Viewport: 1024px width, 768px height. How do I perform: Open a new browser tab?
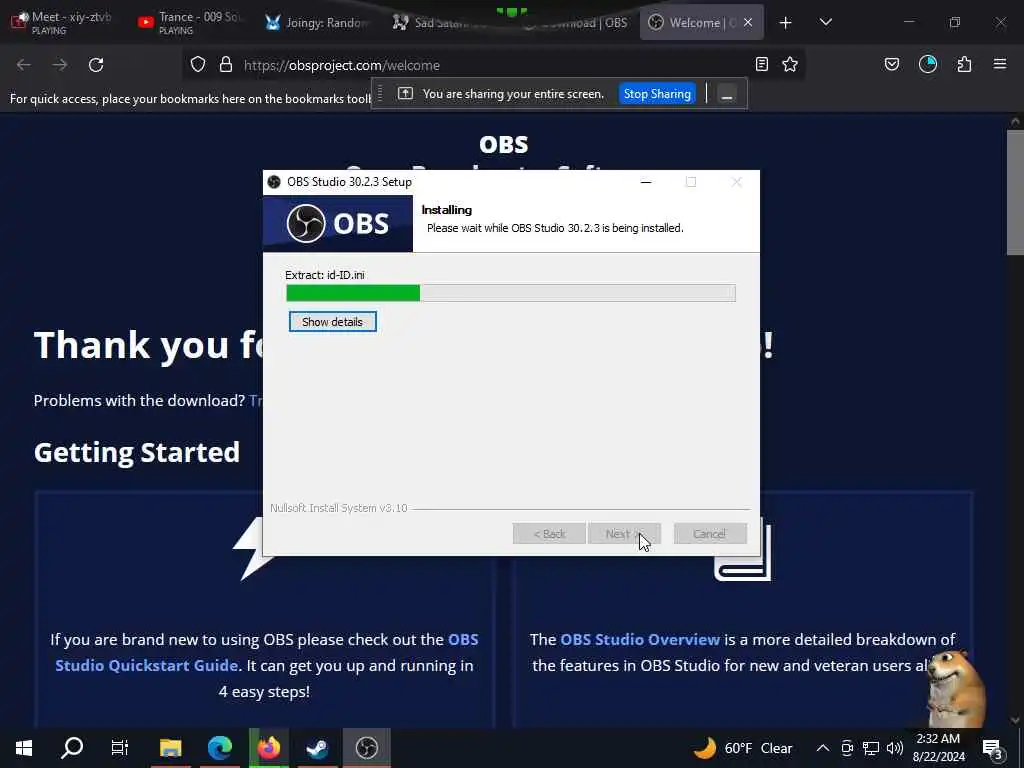(x=786, y=23)
